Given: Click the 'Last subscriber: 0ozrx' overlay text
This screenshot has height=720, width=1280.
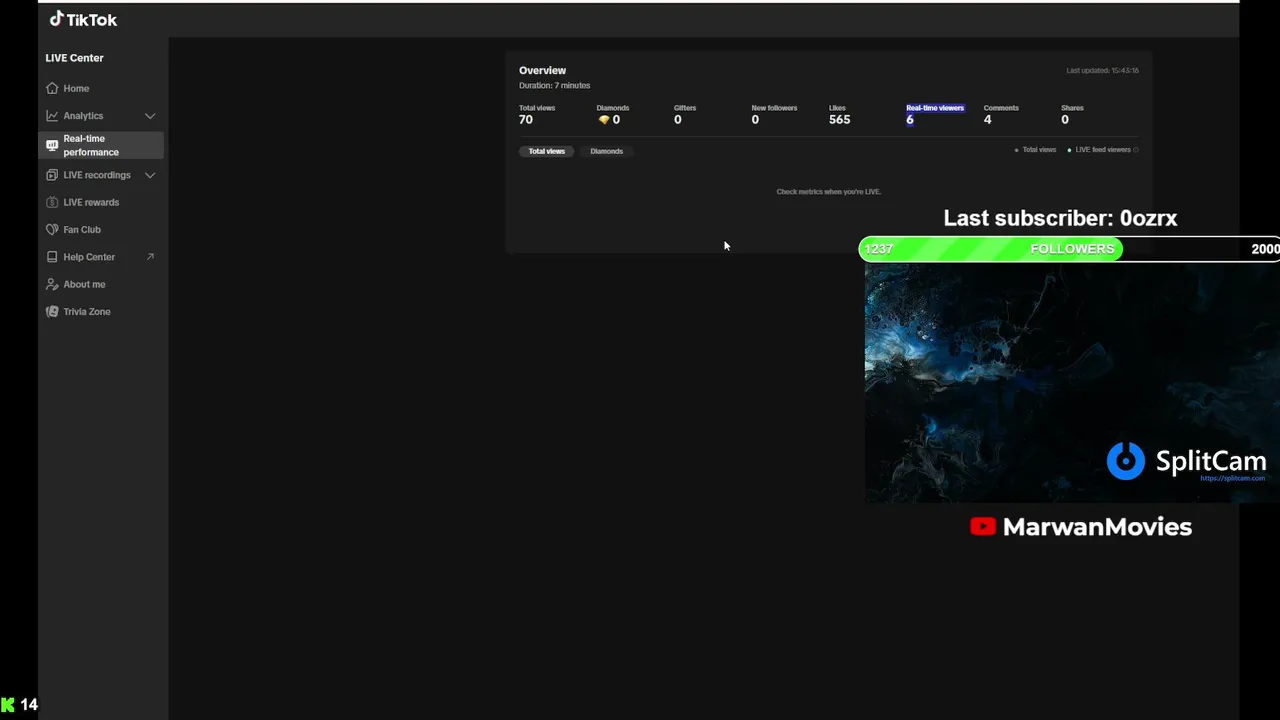Looking at the screenshot, I should (1060, 218).
